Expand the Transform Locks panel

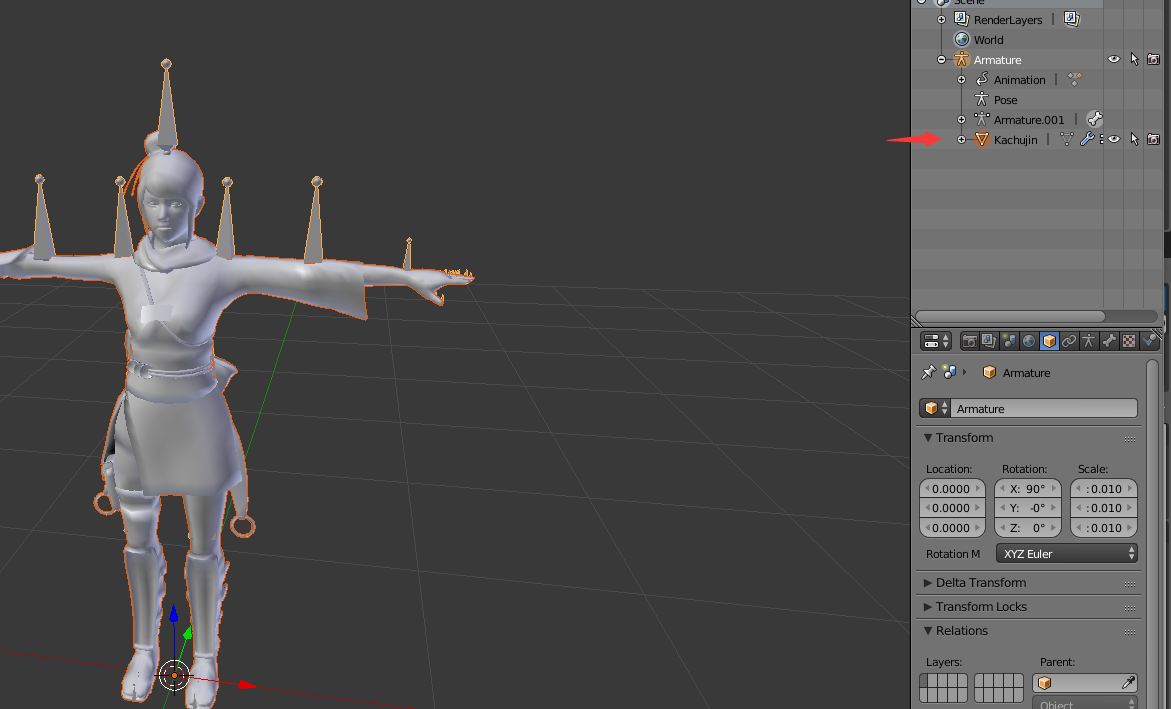tap(980, 607)
